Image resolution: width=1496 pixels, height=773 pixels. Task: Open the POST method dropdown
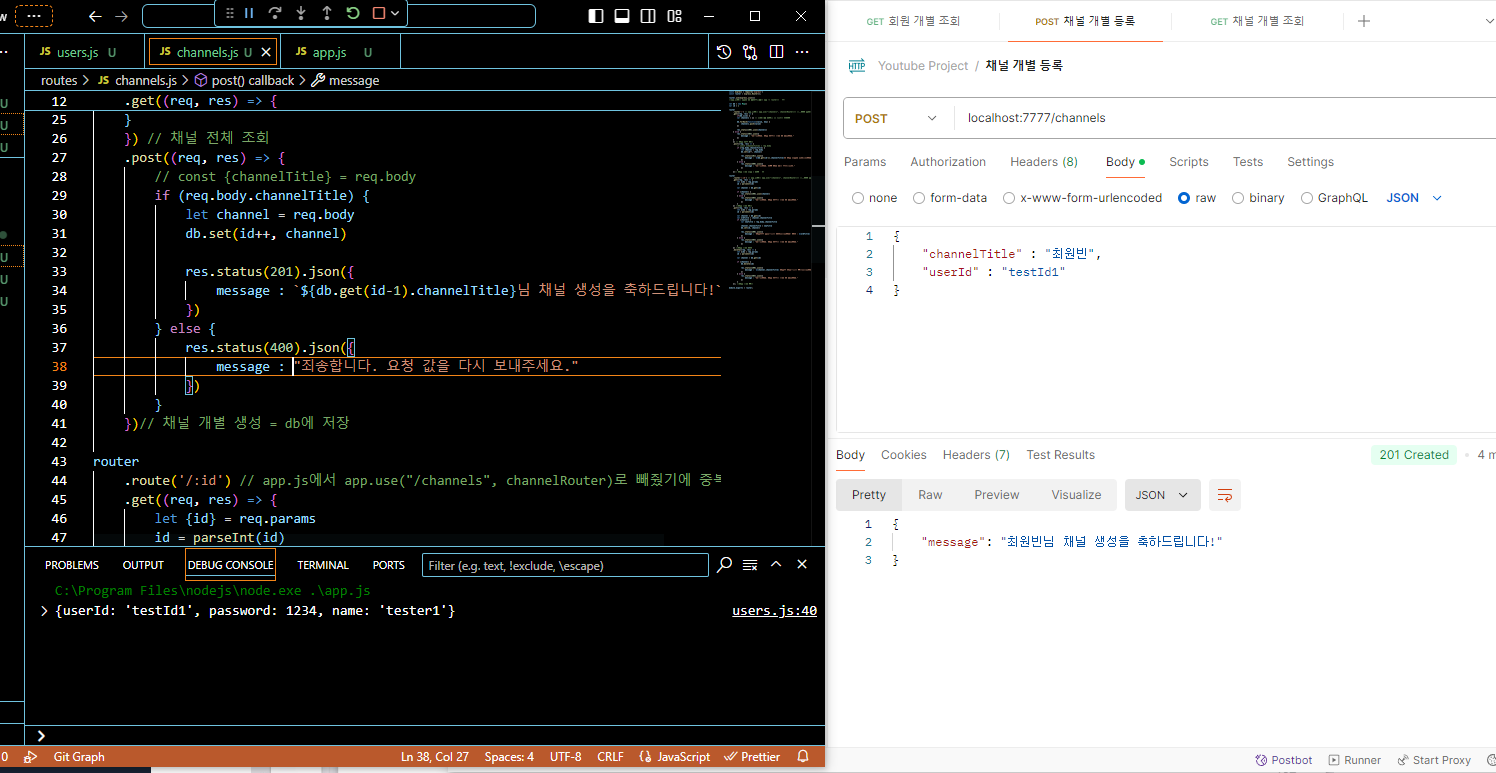896,118
